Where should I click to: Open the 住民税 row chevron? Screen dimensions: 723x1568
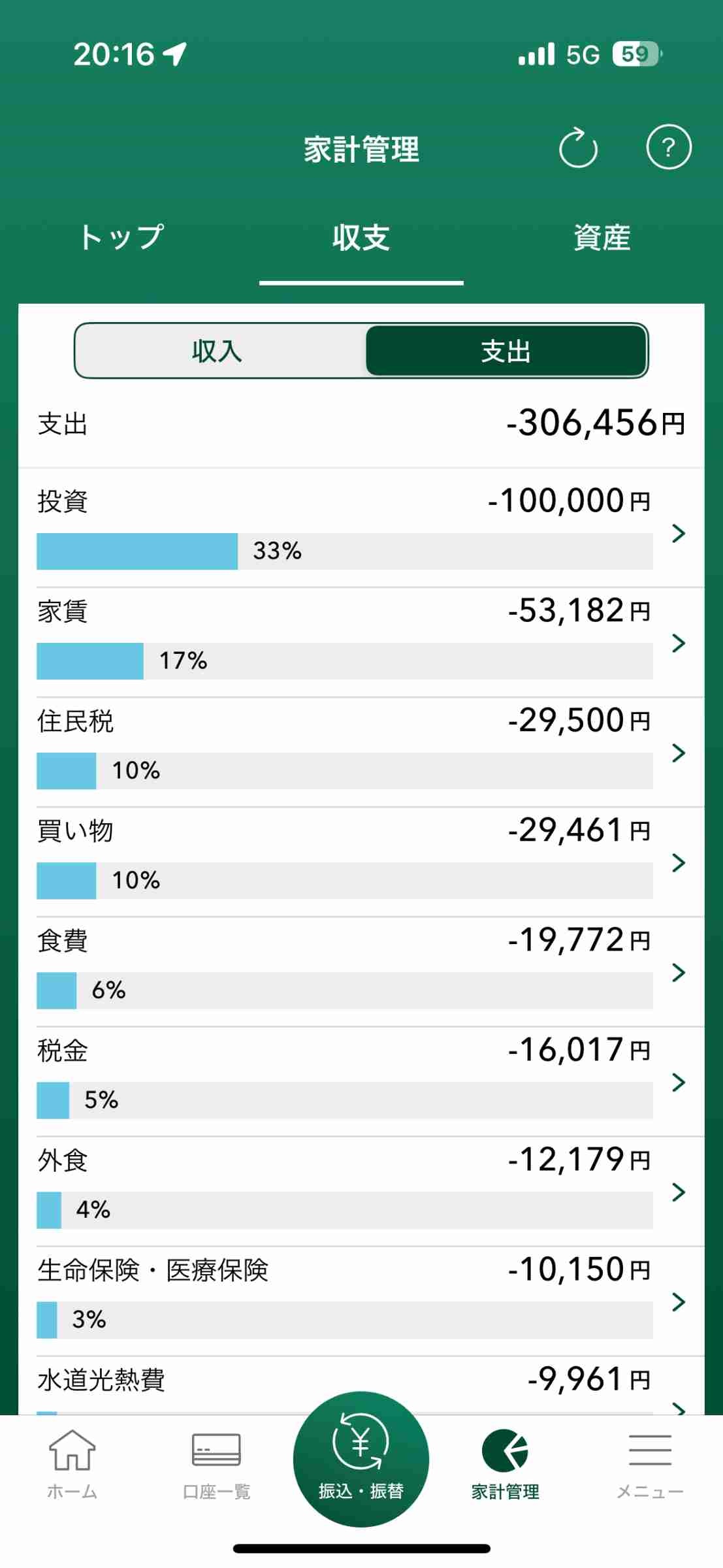[679, 753]
